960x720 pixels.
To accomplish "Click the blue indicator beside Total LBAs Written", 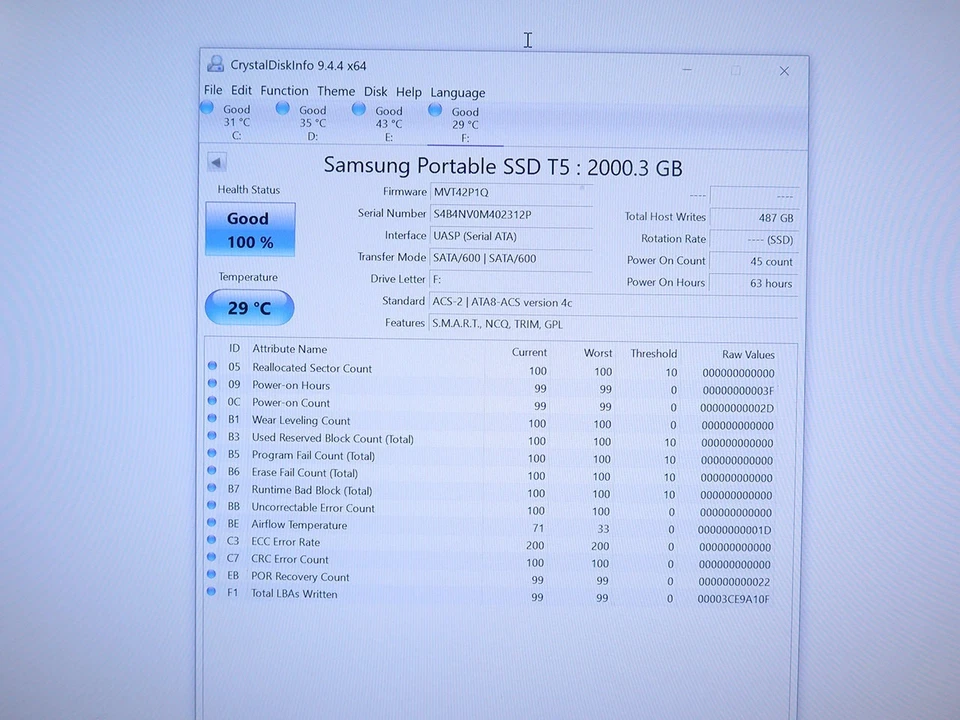I will pos(211,595).
